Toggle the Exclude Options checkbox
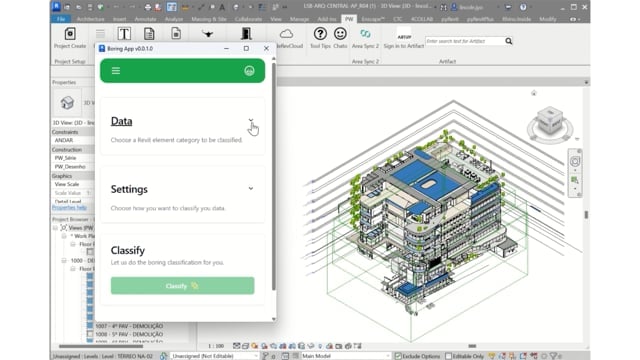Image resolution: width=640 pixels, height=360 pixels. coord(398,356)
